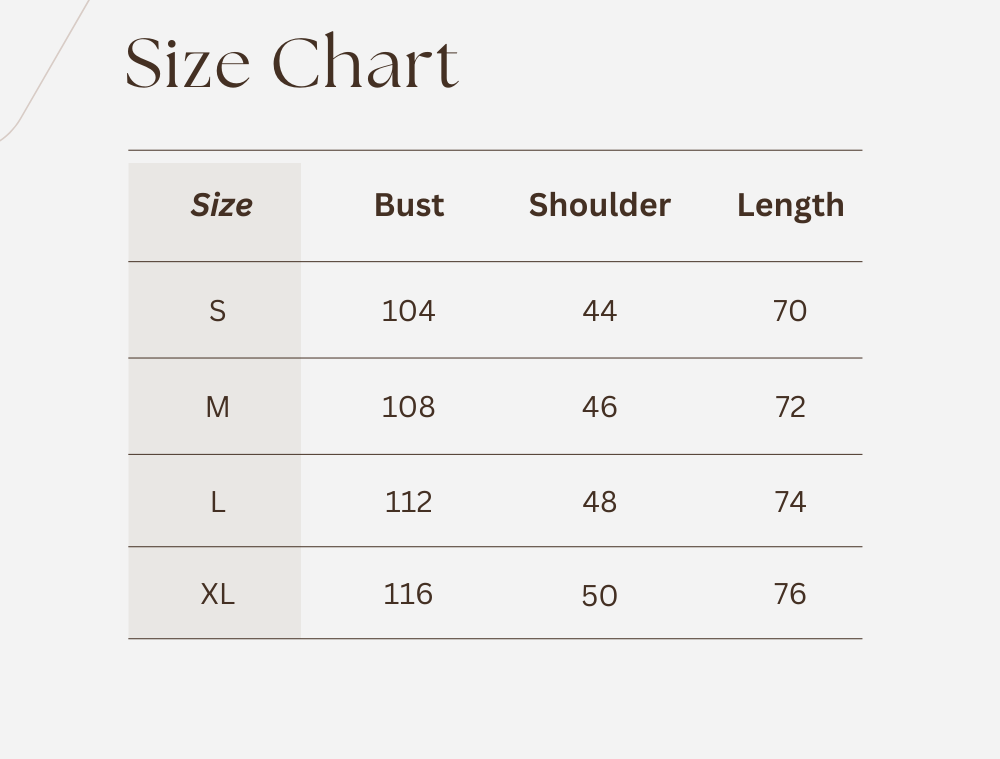Viewport: 1000px width, 759px height.
Task: Click the XL size row label
Action: [217, 594]
